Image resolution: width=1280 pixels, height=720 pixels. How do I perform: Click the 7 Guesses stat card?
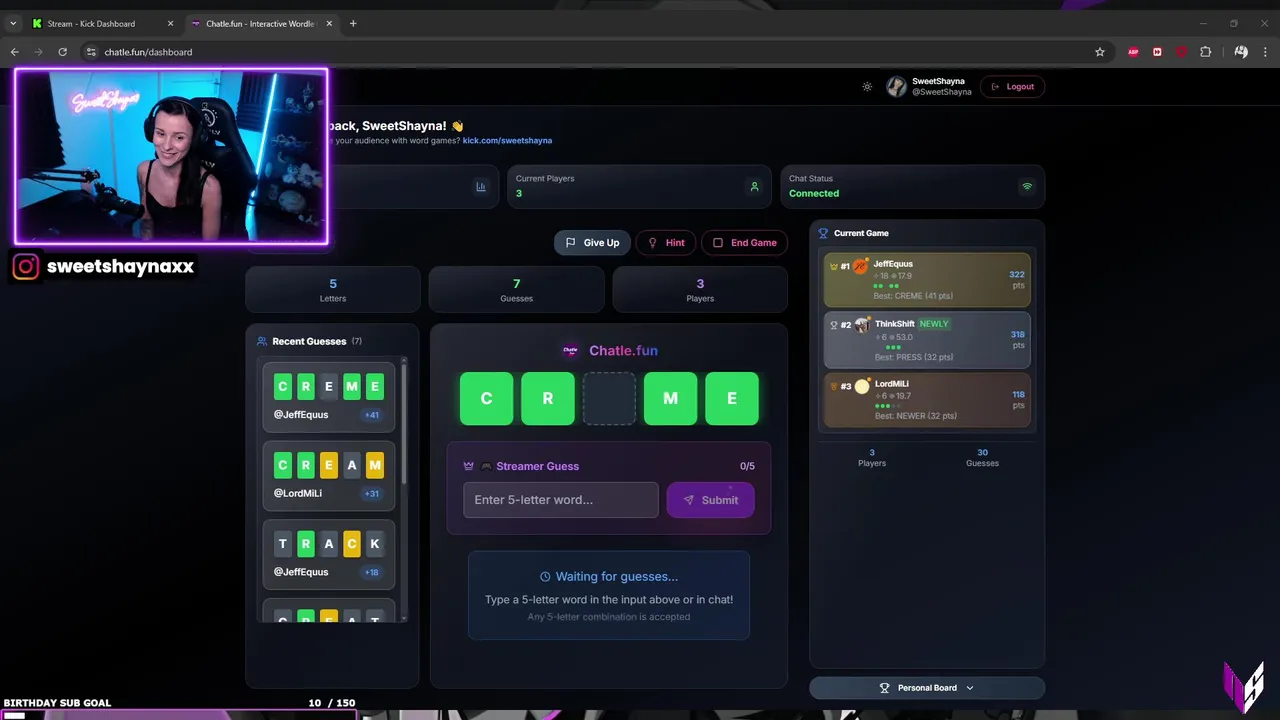[516, 289]
